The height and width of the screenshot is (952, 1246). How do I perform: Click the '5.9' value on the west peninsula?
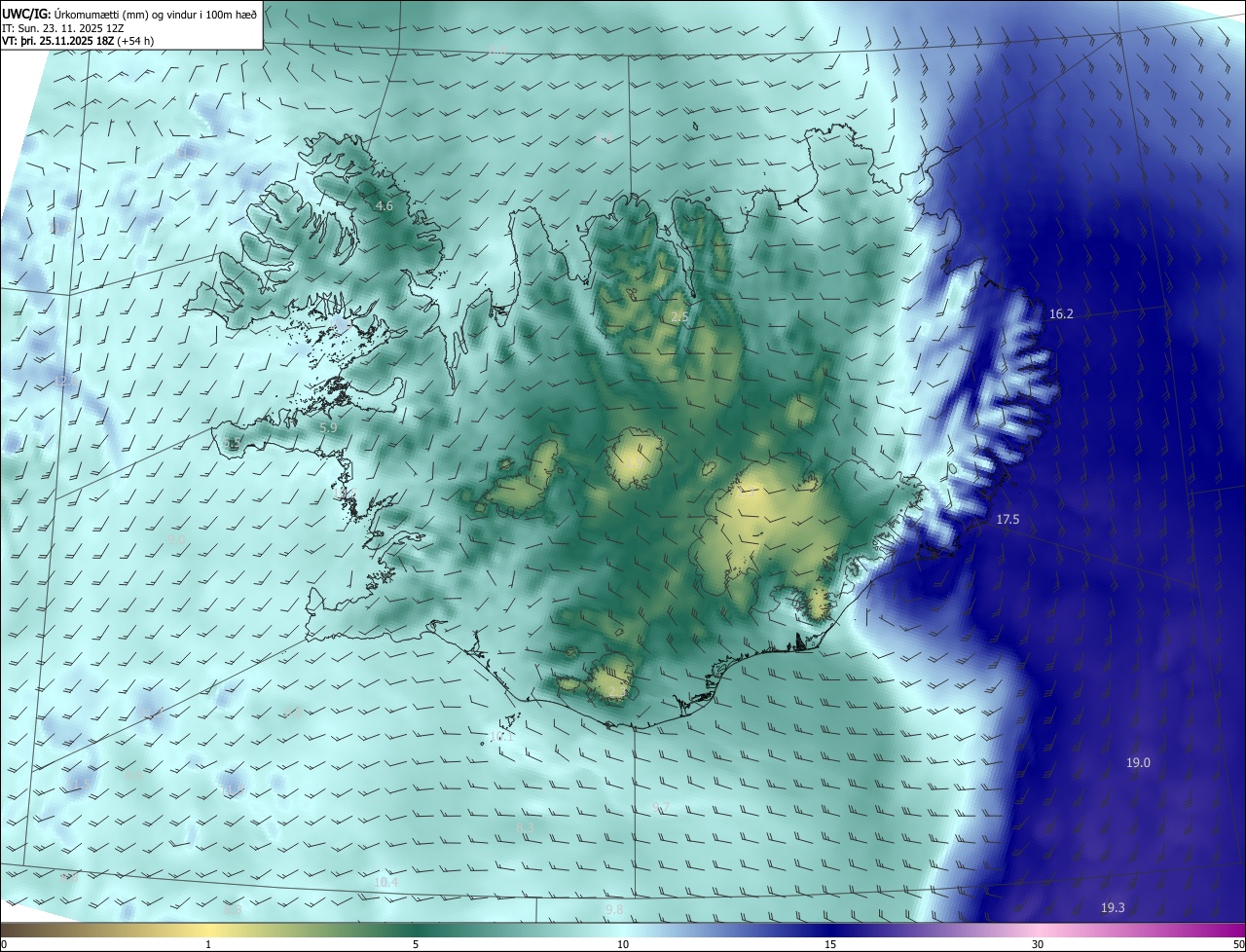328,427
